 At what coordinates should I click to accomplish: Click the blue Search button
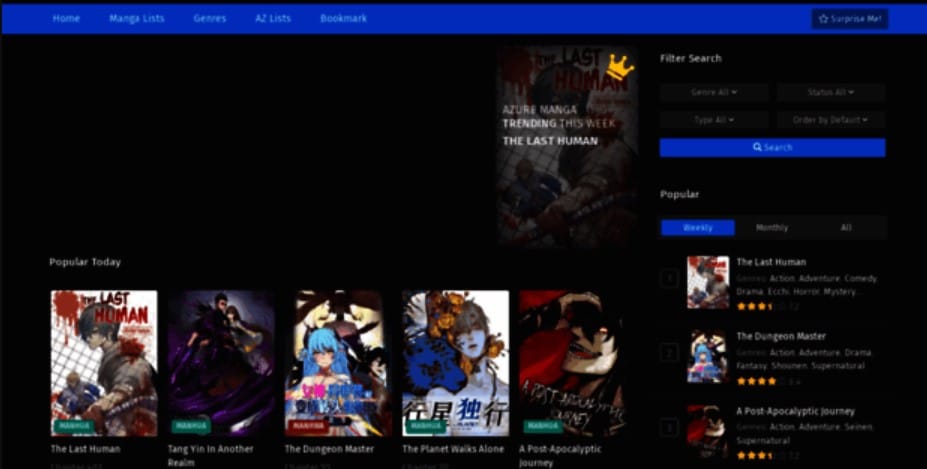[773, 147]
